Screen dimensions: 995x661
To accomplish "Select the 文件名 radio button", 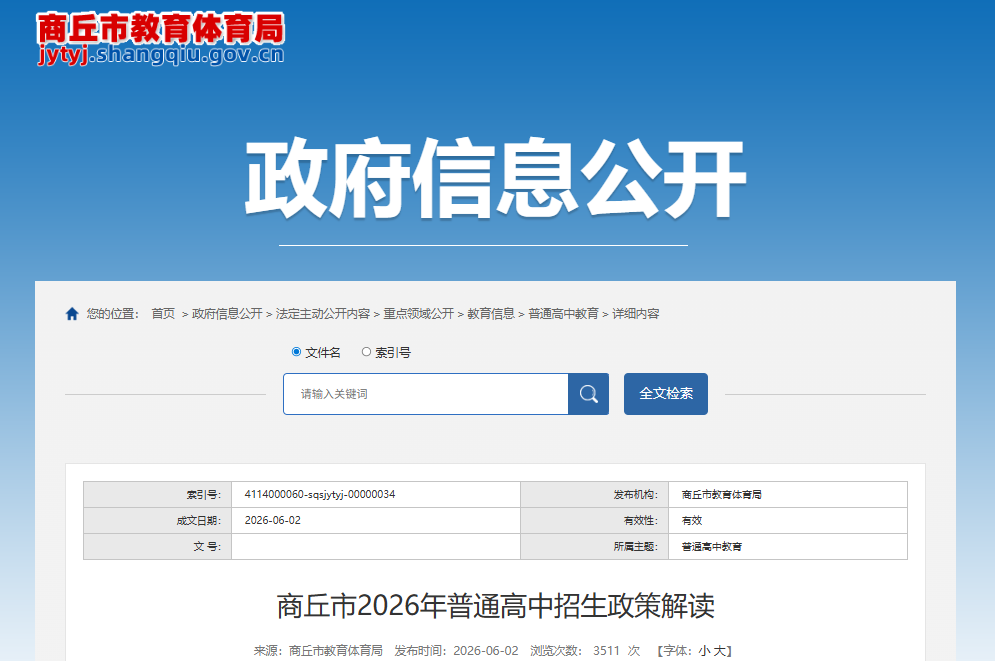I will pos(296,351).
